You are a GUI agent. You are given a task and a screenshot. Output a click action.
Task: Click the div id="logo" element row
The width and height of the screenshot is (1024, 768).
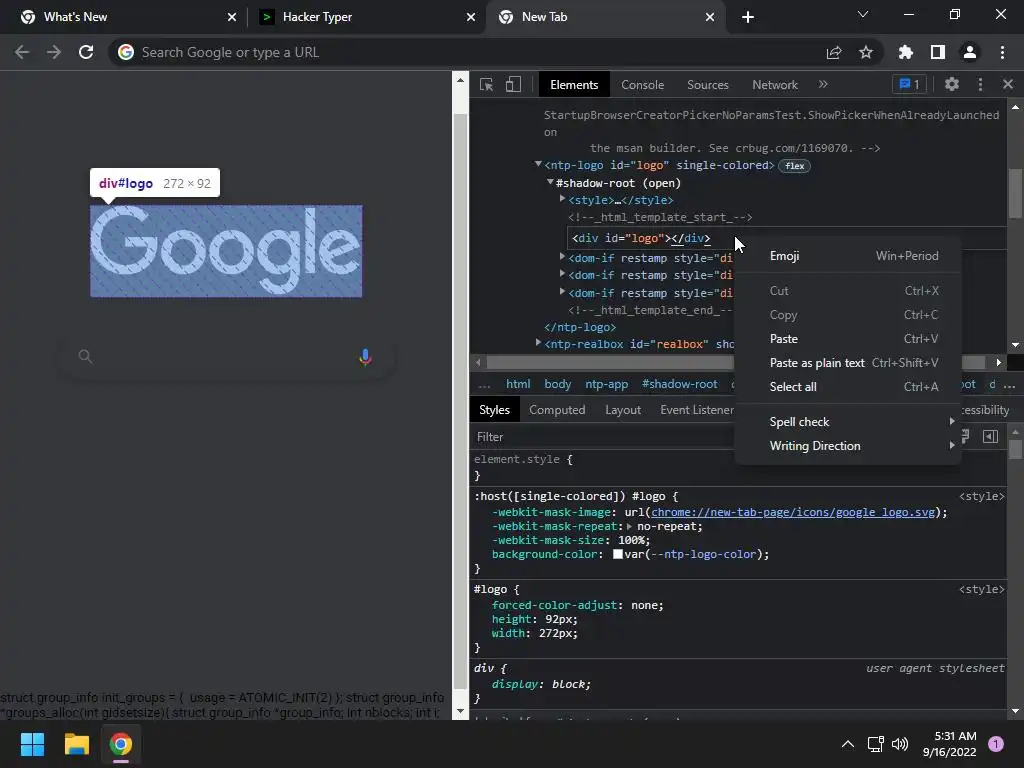[641, 238]
